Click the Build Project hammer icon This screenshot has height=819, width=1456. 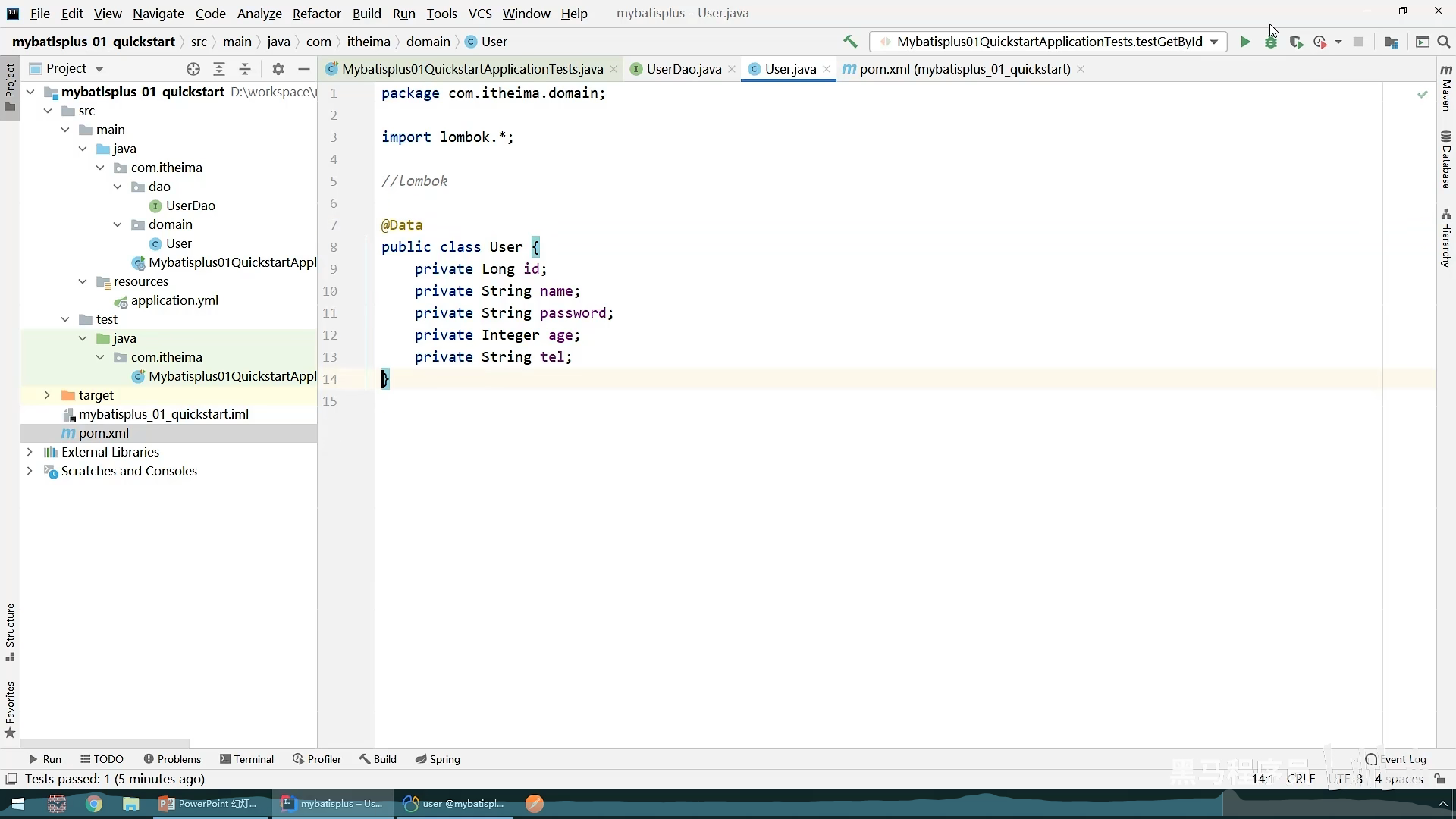click(850, 42)
